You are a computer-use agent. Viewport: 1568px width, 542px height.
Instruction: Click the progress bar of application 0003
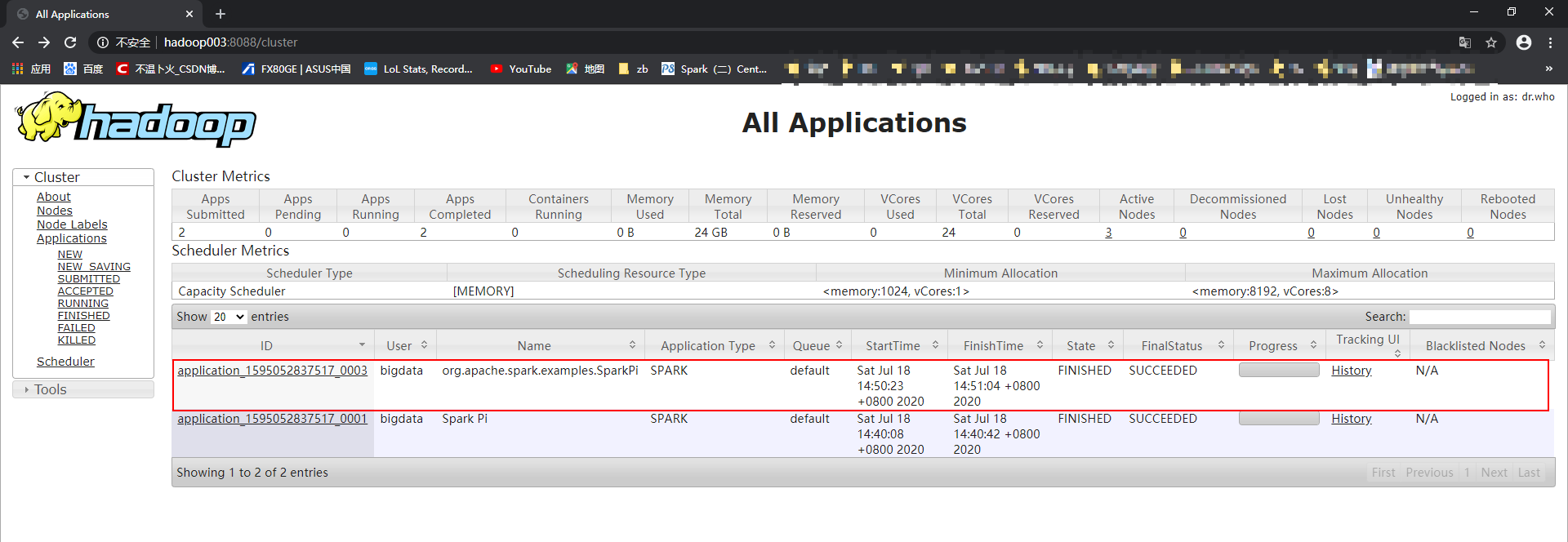coord(1278,370)
